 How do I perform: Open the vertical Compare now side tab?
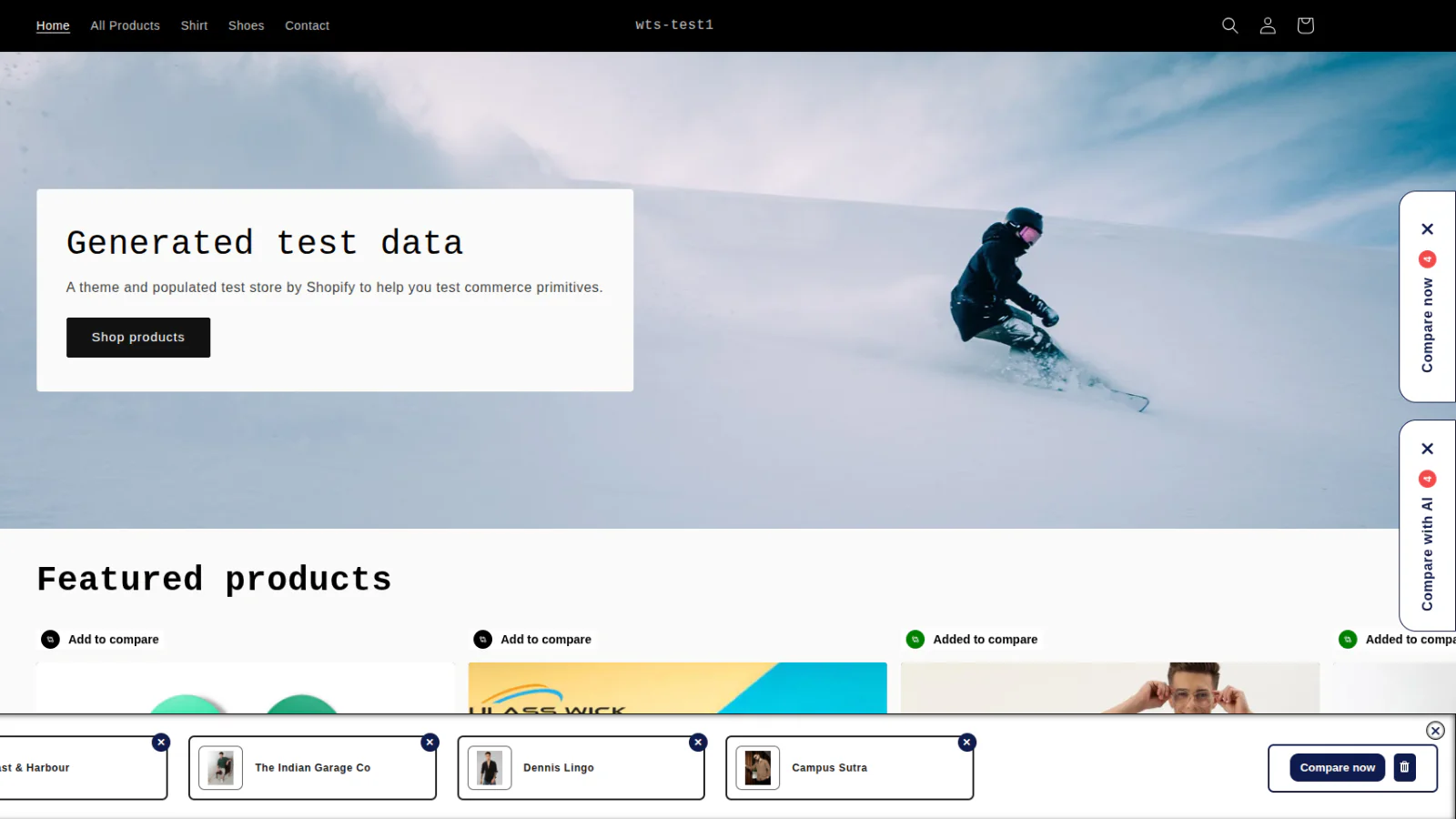point(1428,325)
